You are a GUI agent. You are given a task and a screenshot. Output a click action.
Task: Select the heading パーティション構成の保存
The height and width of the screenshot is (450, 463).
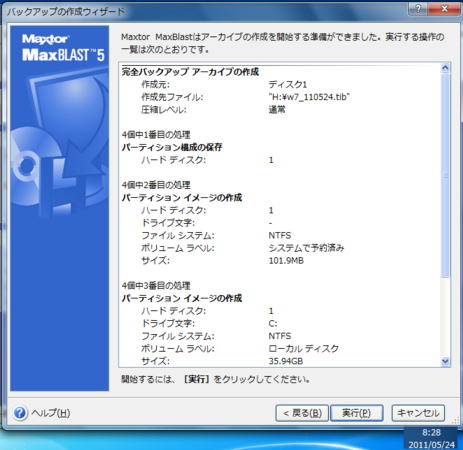tap(172, 147)
